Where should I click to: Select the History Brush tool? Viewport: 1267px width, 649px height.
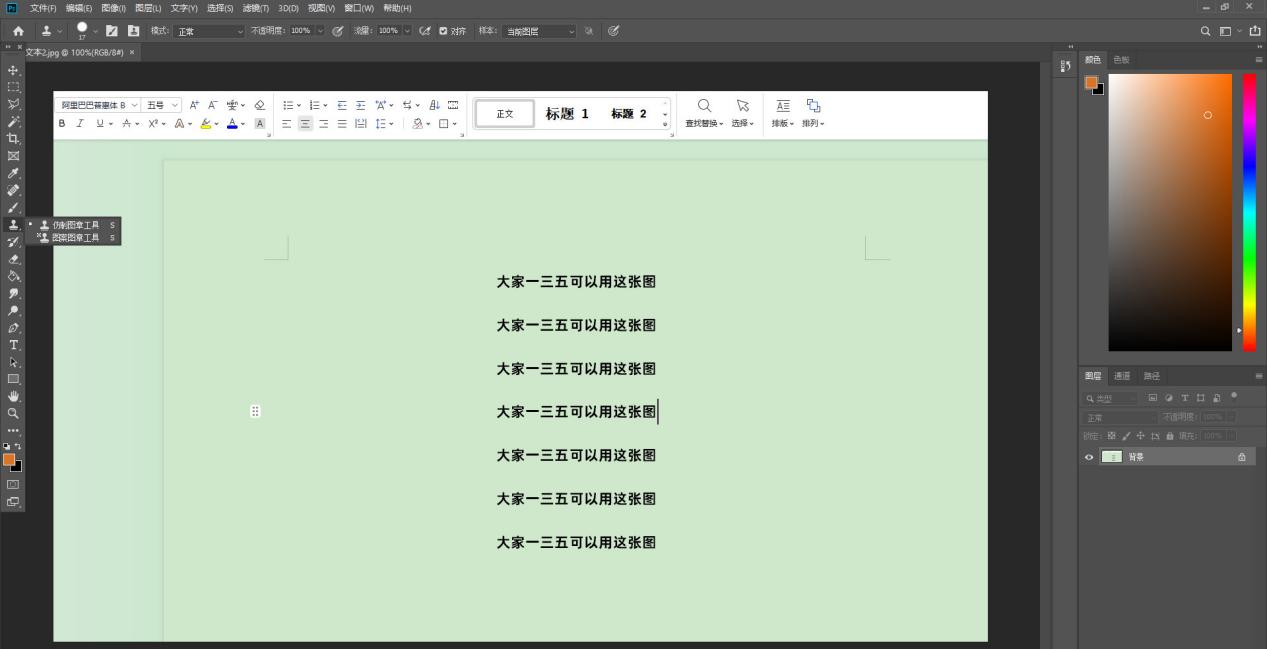click(x=13, y=242)
